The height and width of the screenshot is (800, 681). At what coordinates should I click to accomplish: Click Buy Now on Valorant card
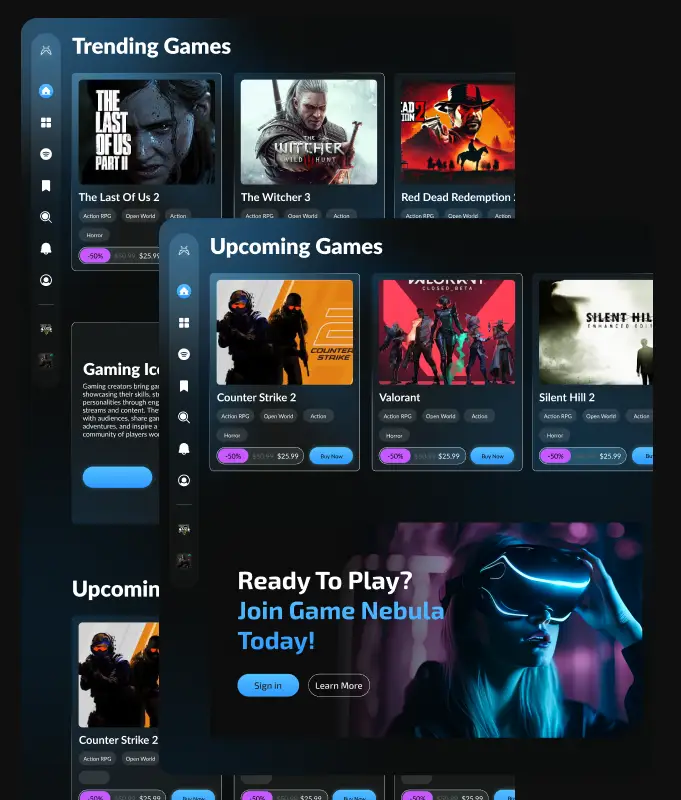492,456
